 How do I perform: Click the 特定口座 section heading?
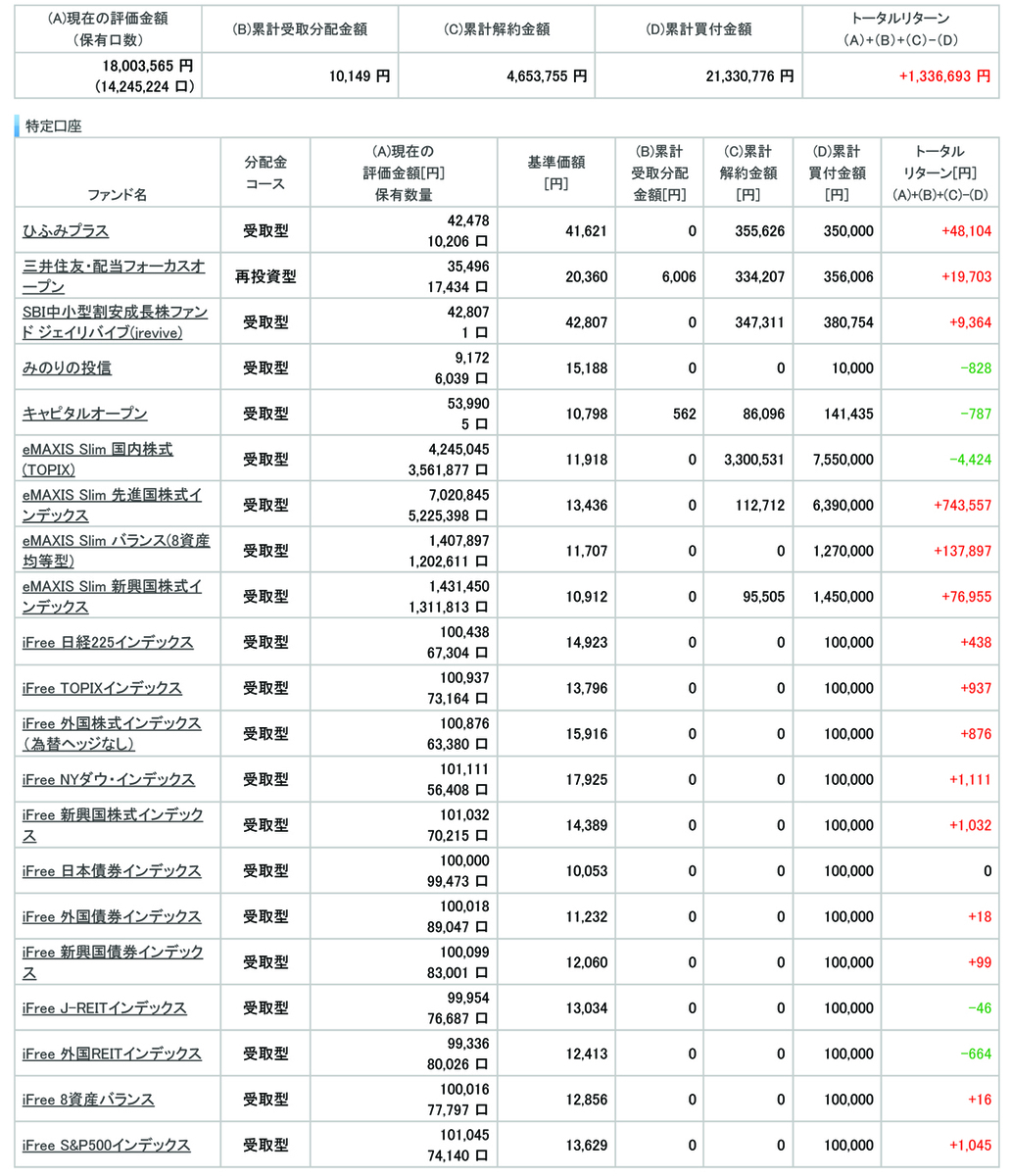pyautogui.click(x=53, y=126)
